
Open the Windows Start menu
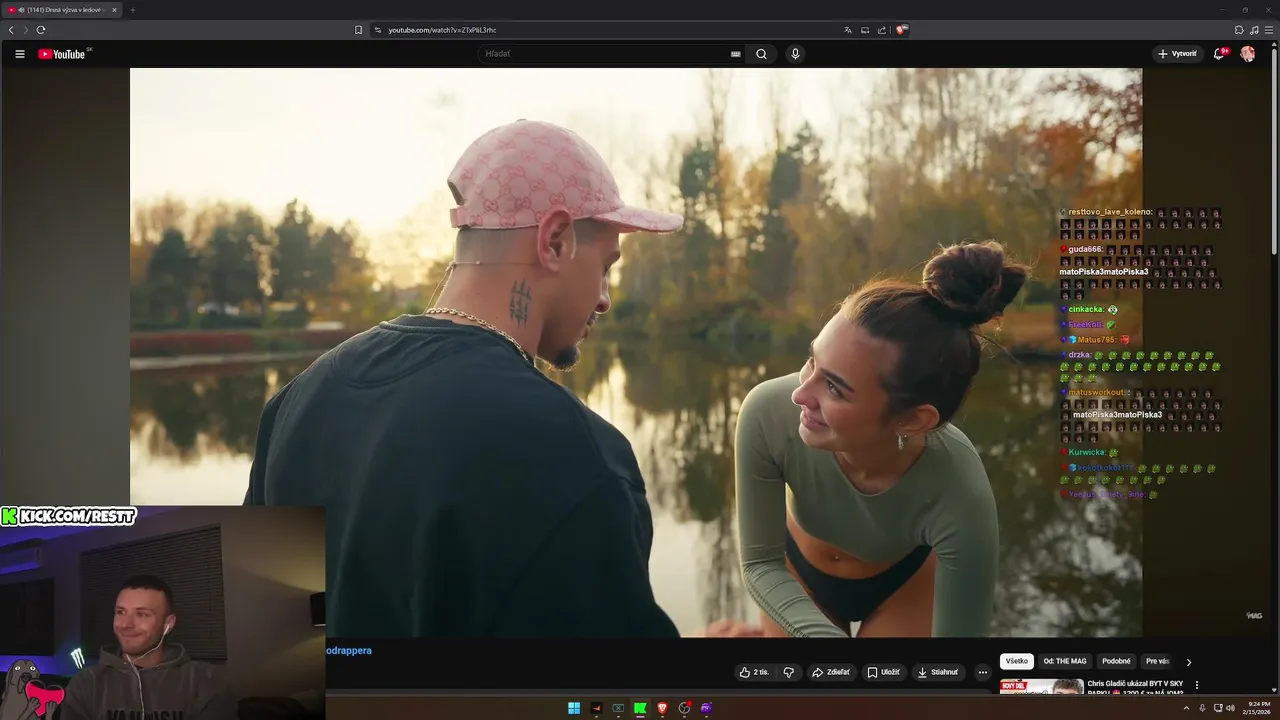click(x=574, y=708)
